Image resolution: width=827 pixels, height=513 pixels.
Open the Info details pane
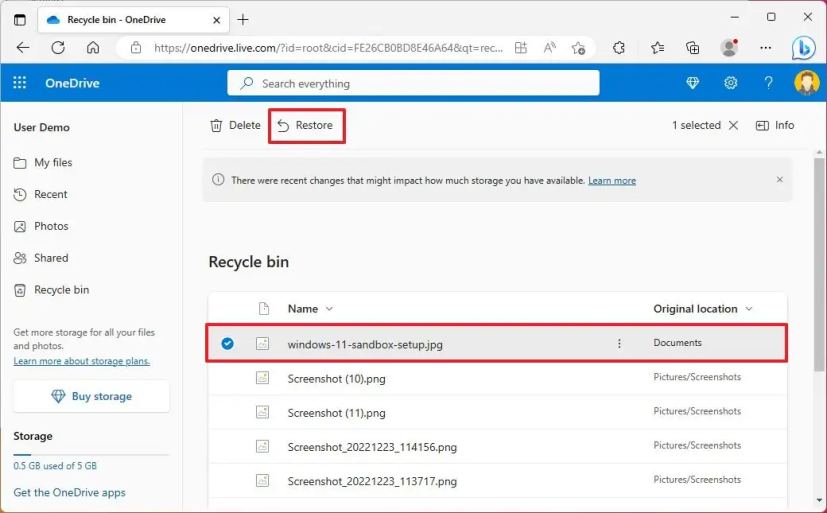[775, 125]
